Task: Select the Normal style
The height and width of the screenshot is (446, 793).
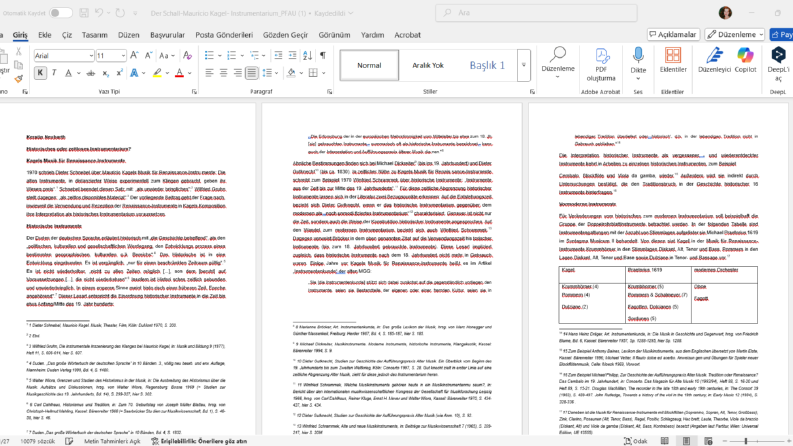Action: (369, 65)
